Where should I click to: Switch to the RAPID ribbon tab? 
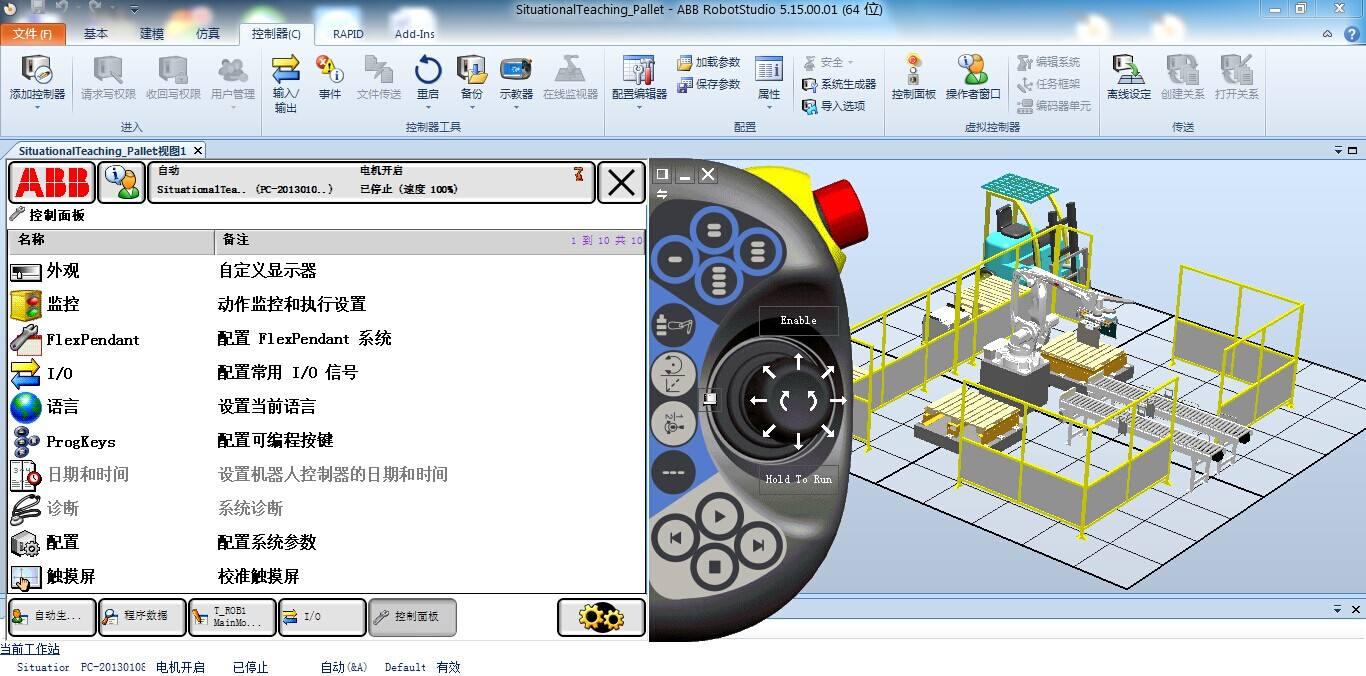(348, 34)
